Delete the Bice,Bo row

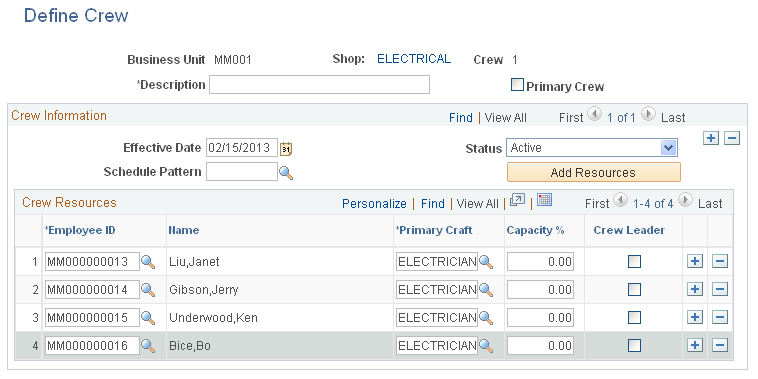point(720,346)
